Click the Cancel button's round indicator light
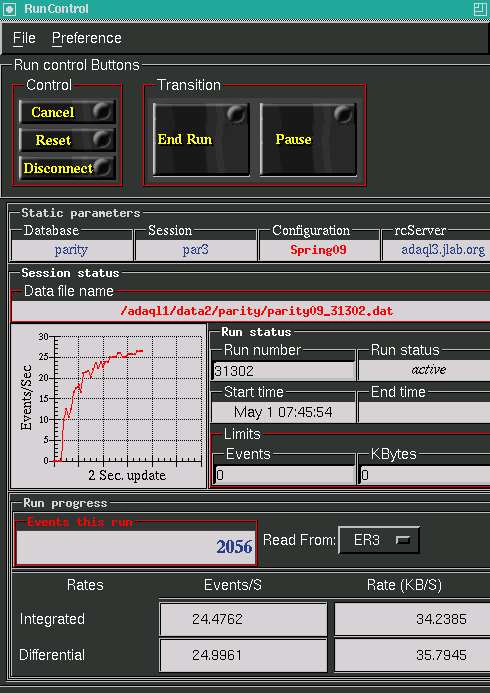 [102, 111]
